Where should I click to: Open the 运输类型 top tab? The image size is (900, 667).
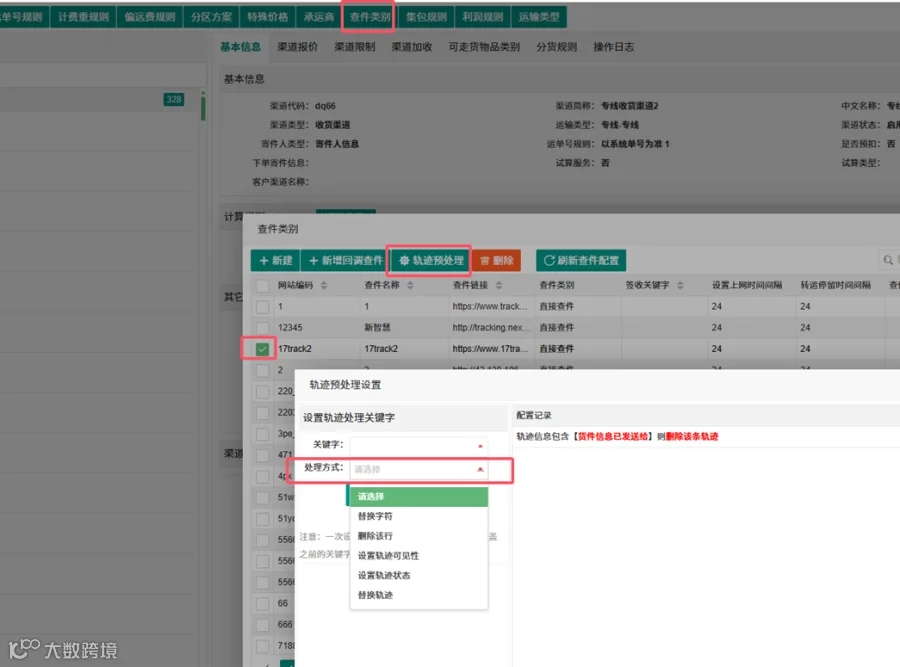[539, 17]
